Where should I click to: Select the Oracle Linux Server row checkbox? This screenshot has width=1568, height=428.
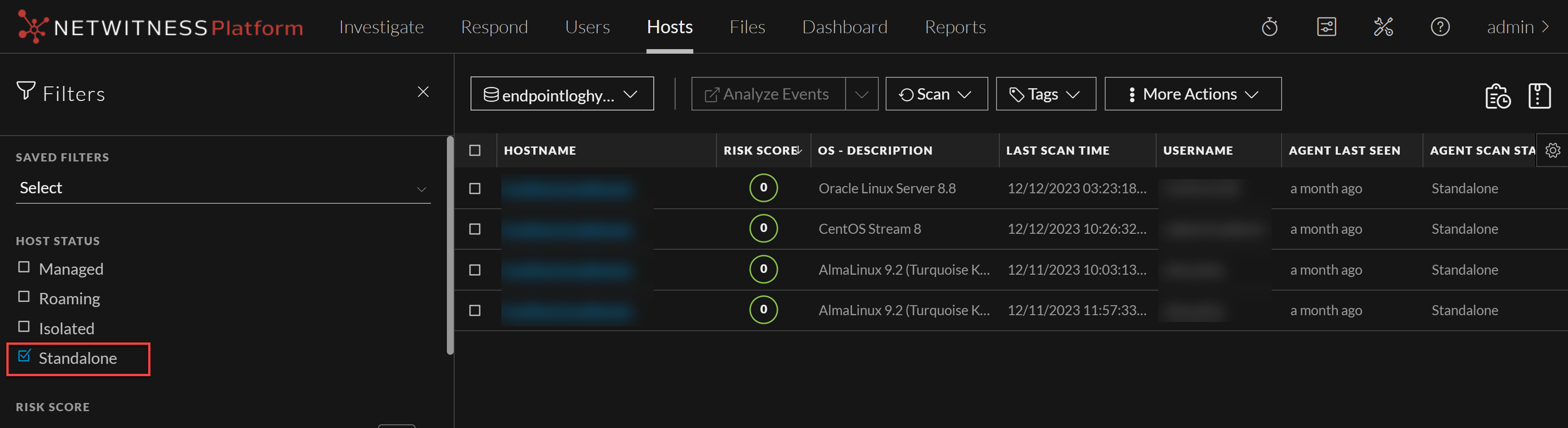[475, 189]
